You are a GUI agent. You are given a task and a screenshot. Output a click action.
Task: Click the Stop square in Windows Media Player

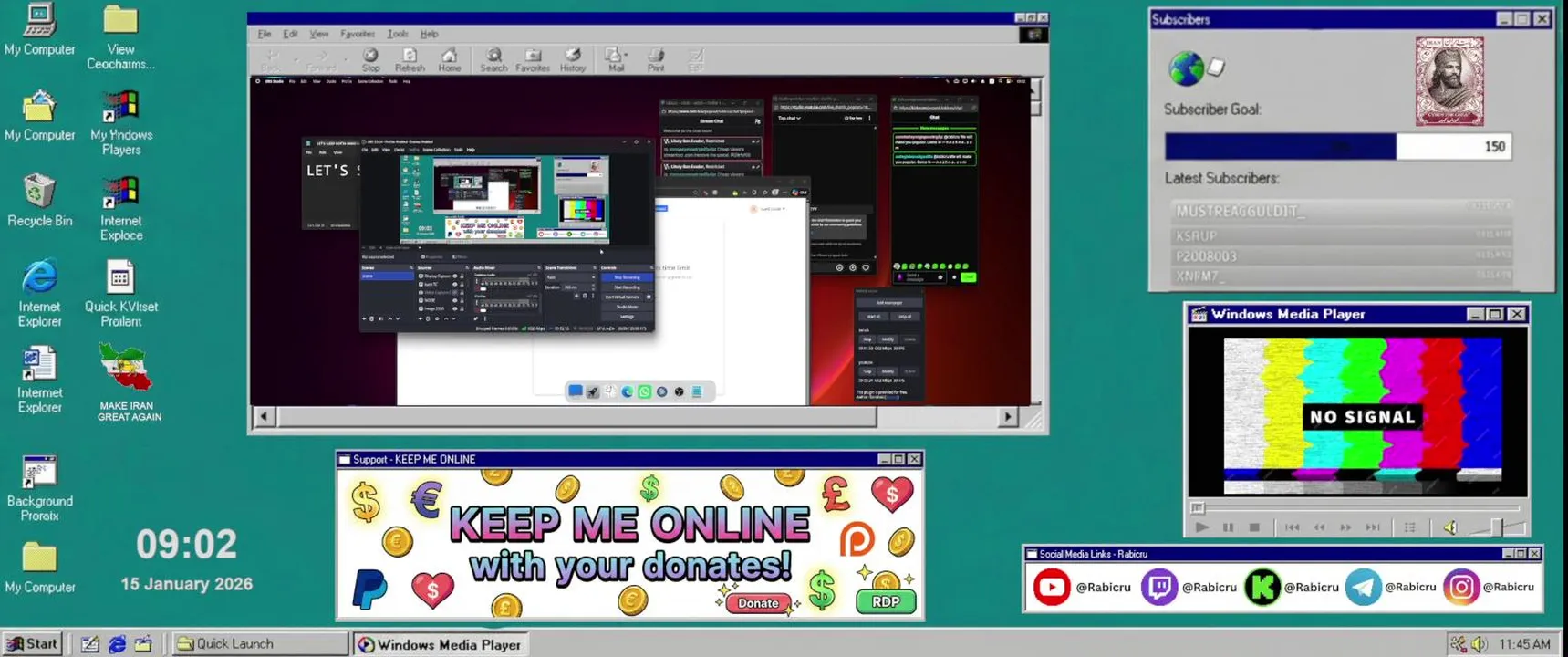1254,527
